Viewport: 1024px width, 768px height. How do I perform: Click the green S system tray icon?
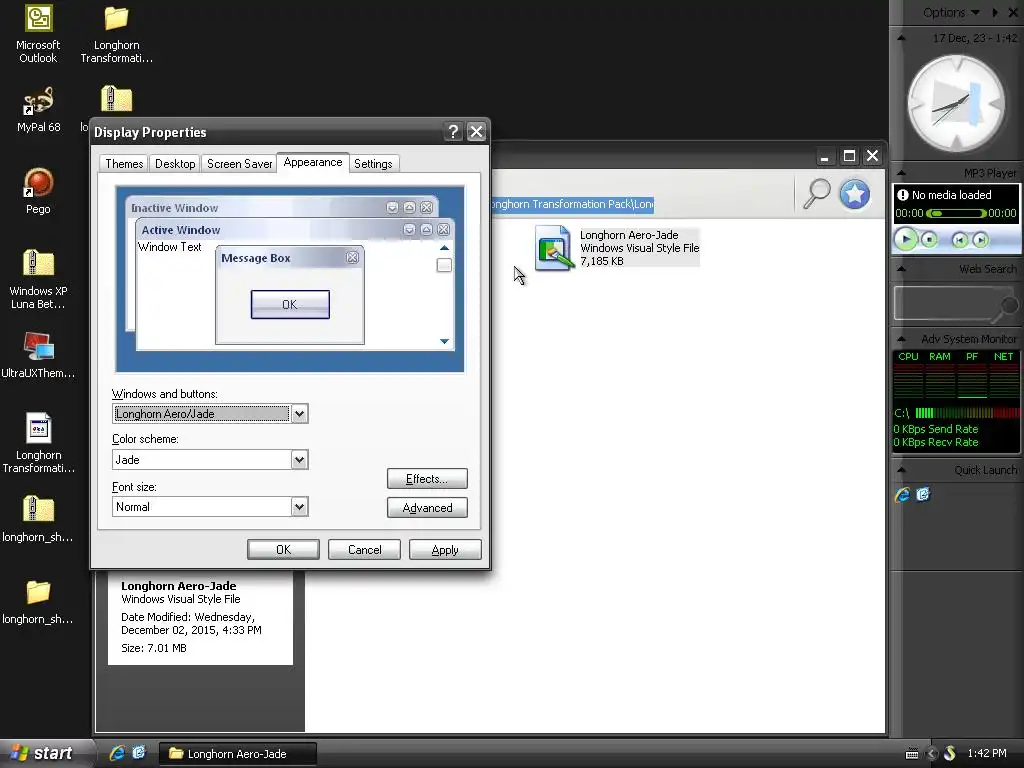[950, 754]
